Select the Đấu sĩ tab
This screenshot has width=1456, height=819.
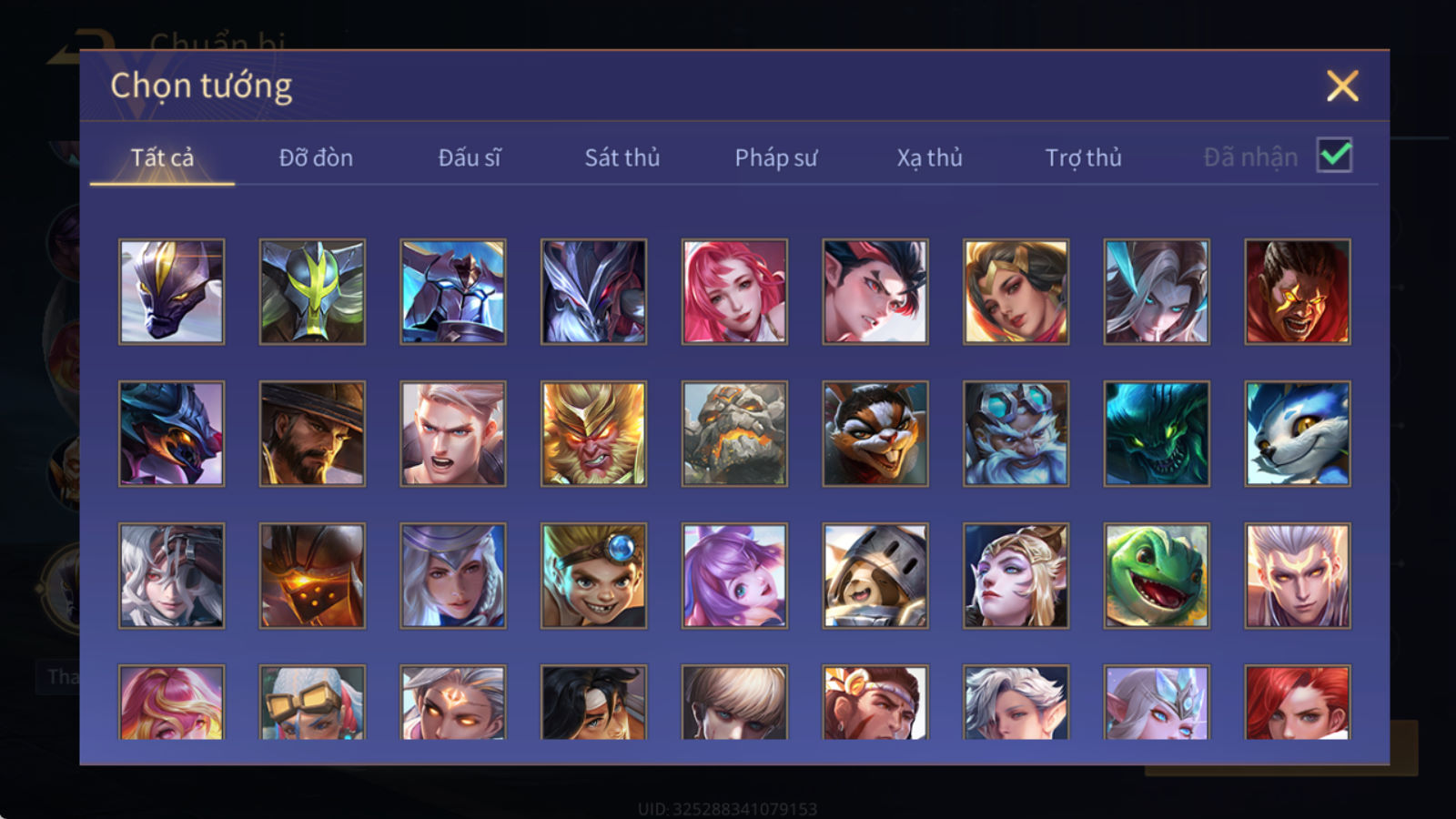pyautogui.click(x=470, y=157)
